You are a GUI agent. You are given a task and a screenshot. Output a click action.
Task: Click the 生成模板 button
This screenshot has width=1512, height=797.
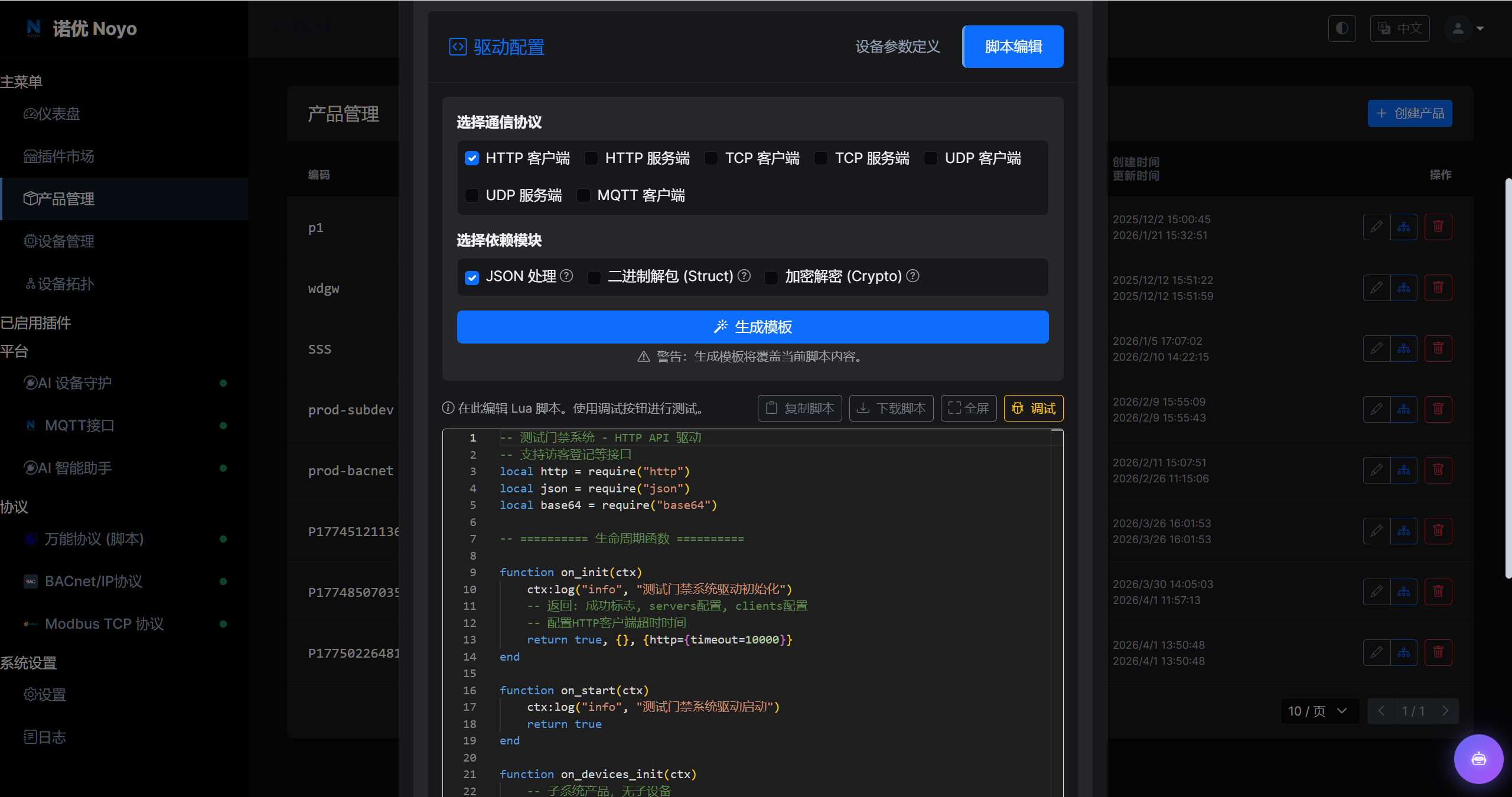coord(752,327)
